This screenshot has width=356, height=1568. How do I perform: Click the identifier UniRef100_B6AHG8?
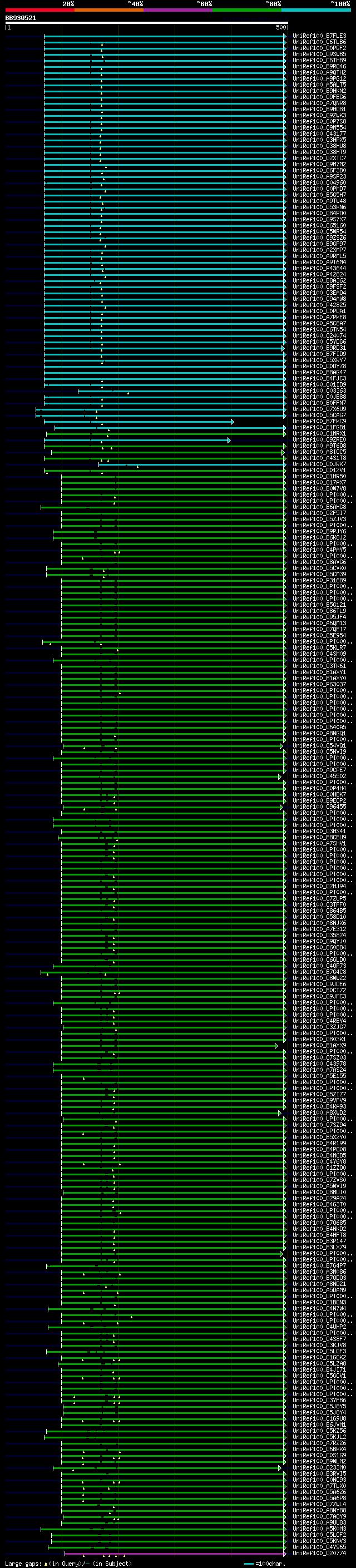coord(319,507)
